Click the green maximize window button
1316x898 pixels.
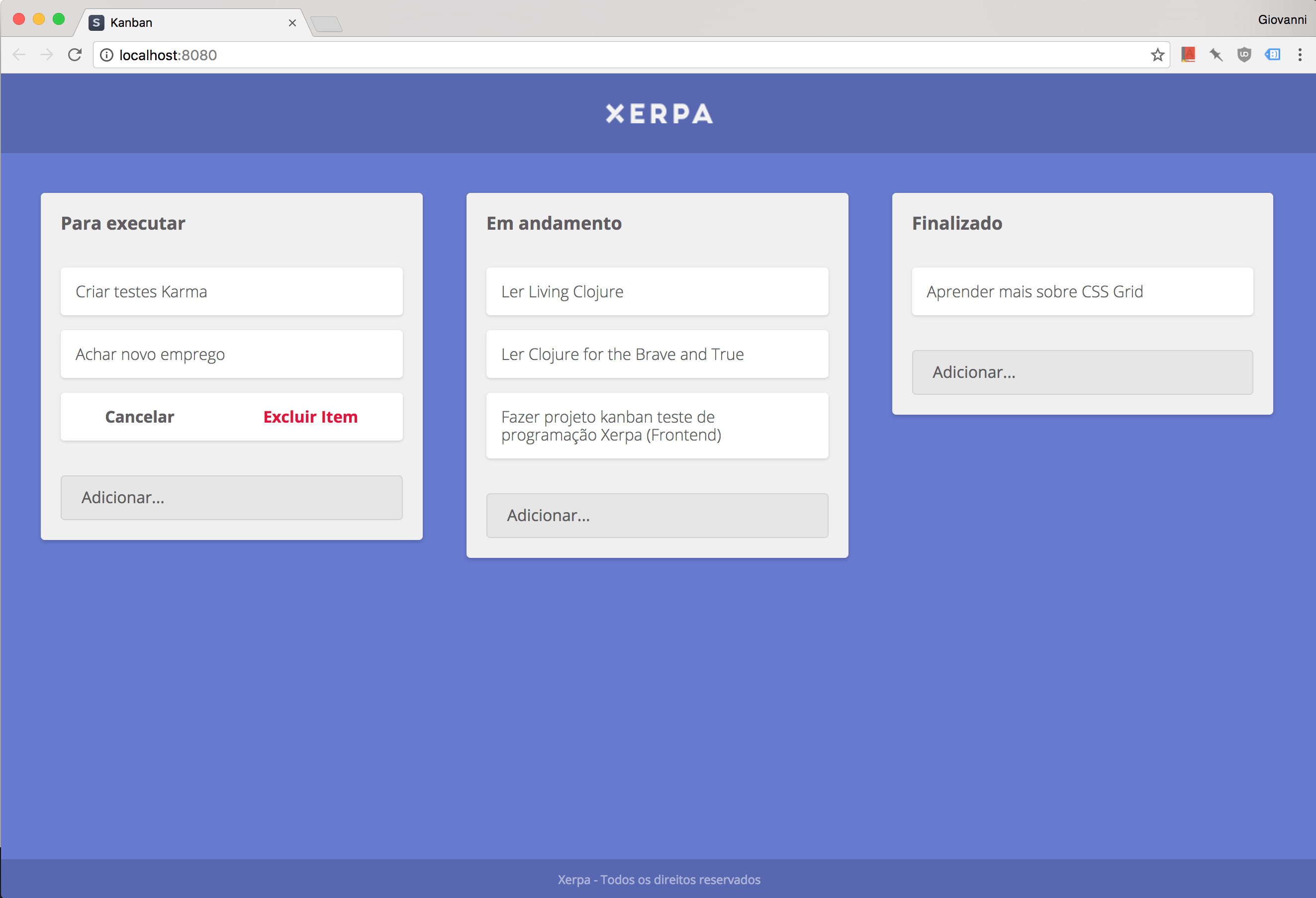(x=58, y=19)
